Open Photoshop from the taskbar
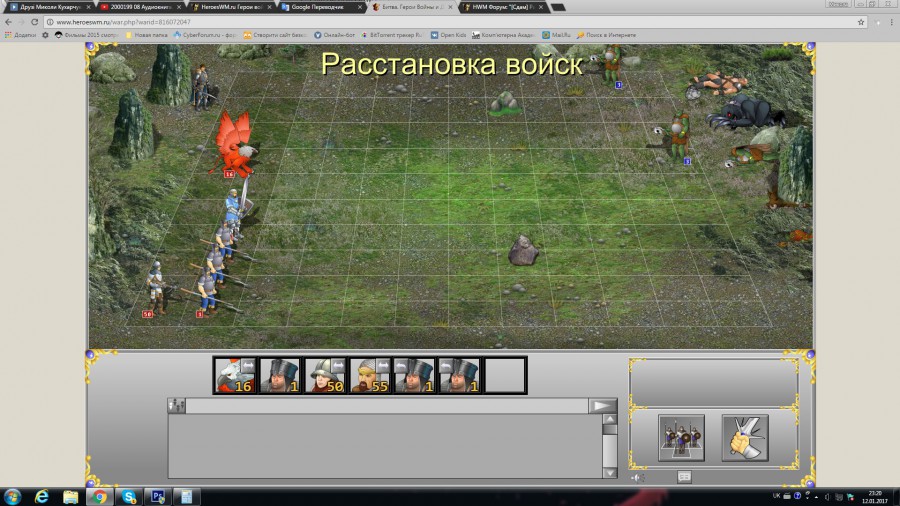900x506 pixels. coord(158,497)
